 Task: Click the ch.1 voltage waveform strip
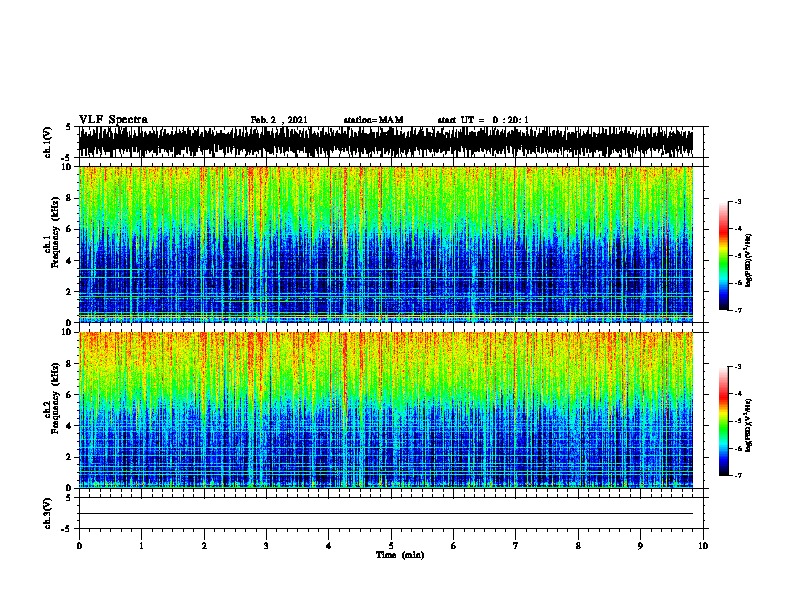(386, 142)
